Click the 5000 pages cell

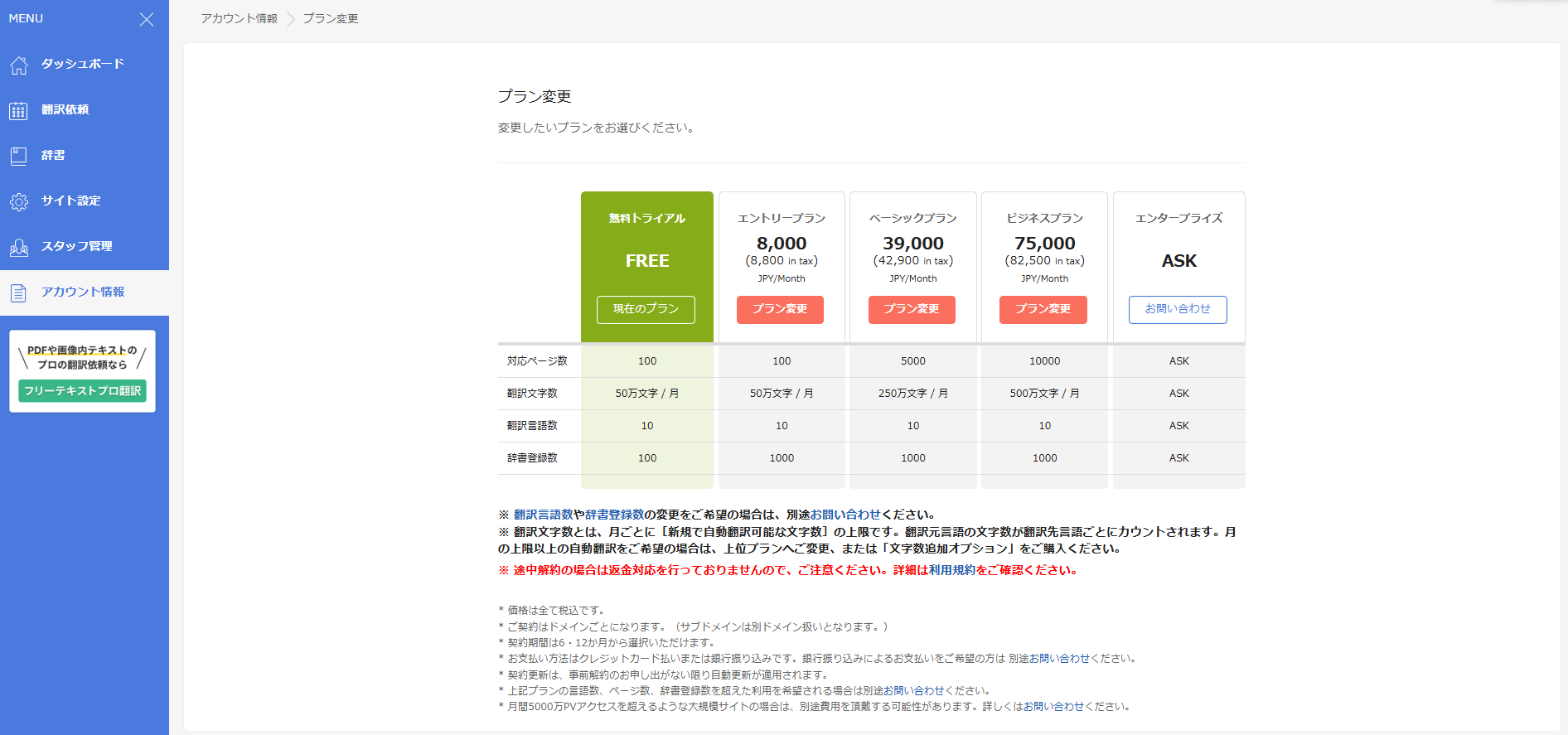pos(913,361)
